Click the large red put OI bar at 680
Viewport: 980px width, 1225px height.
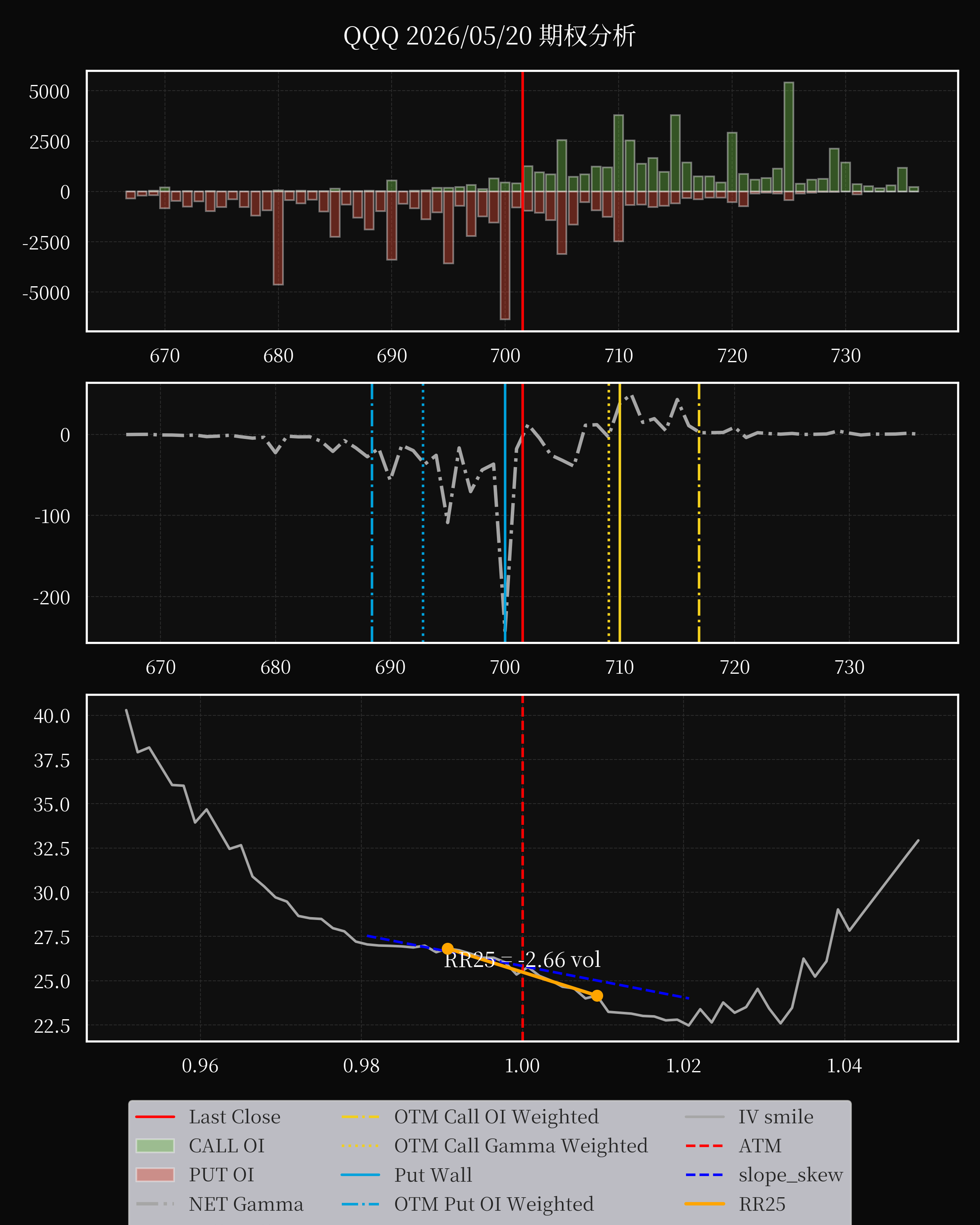coord(278,238)
